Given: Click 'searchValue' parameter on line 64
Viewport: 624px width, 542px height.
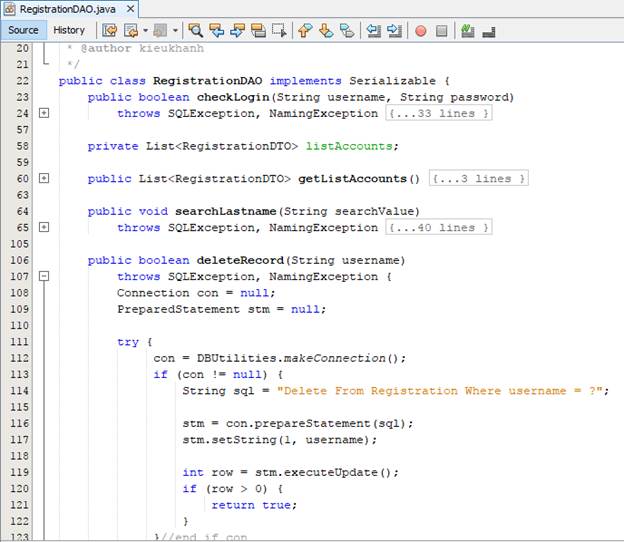Looking at the screenshot, I should point(374,211).
